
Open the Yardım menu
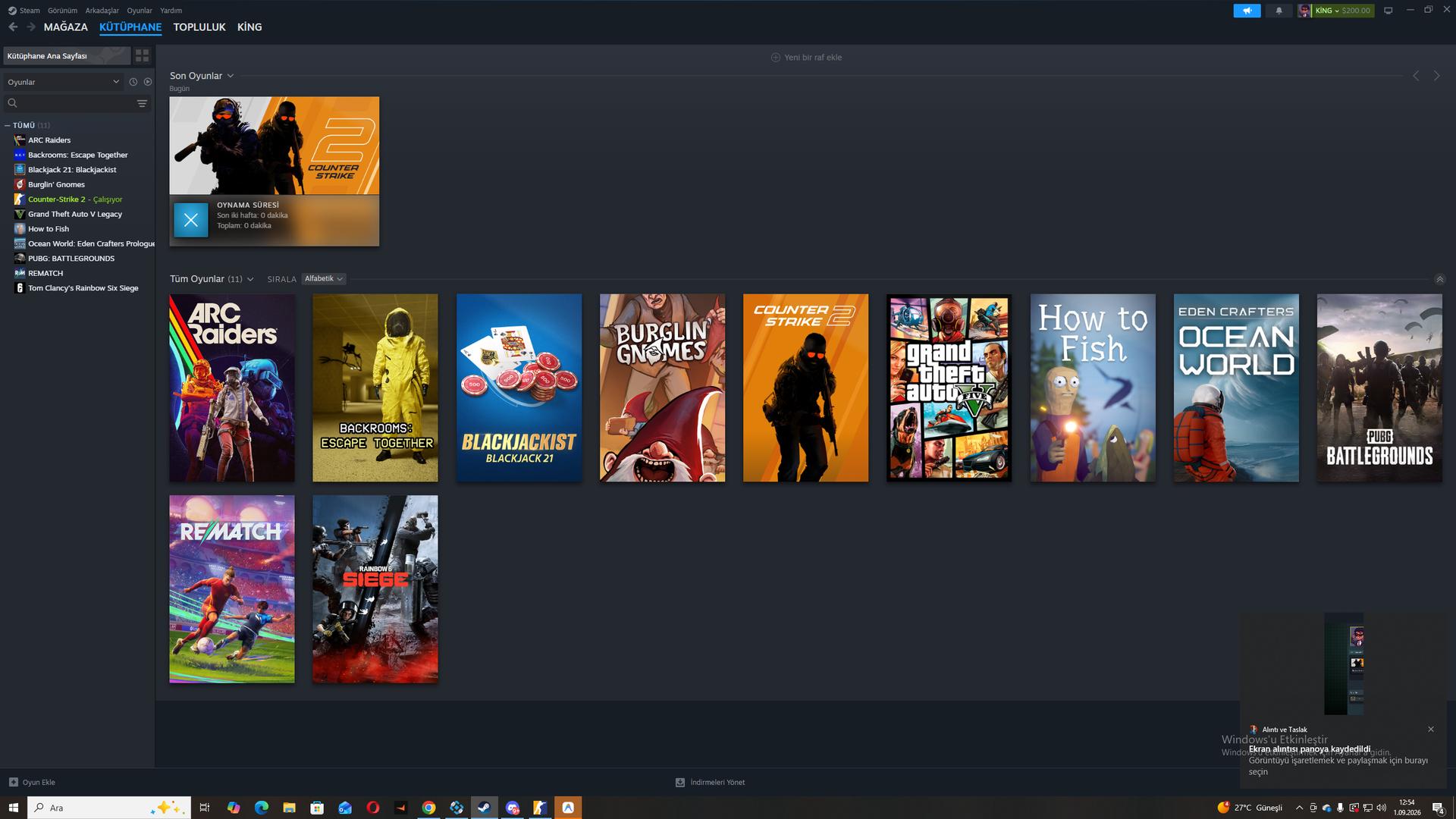[171, 11]
